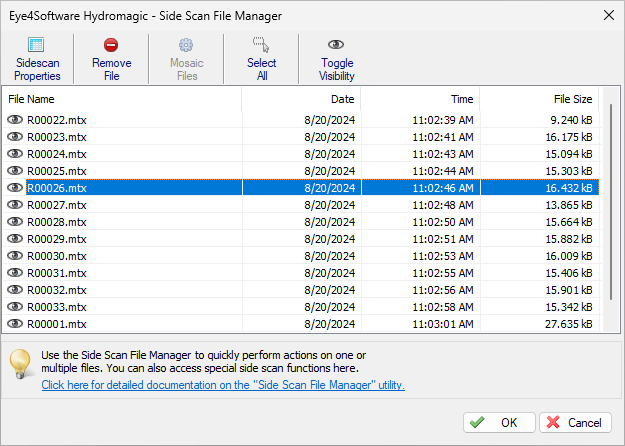The width and height of the screenshot is (625, 446).
Task: Click the 11:02:41 AM time cell
Action: tap(443, 137)
